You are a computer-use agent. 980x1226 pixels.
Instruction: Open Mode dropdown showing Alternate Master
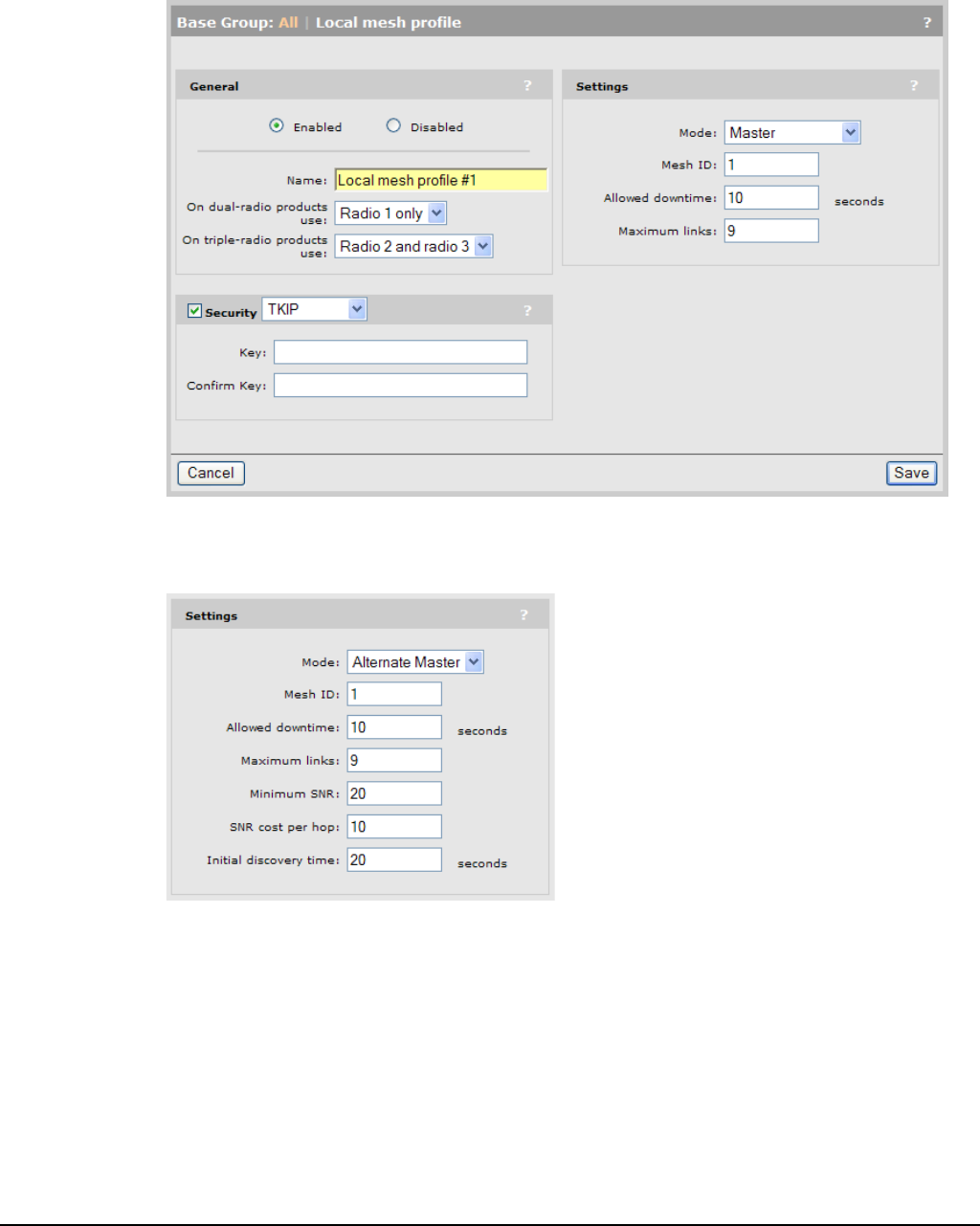point(415,662)
